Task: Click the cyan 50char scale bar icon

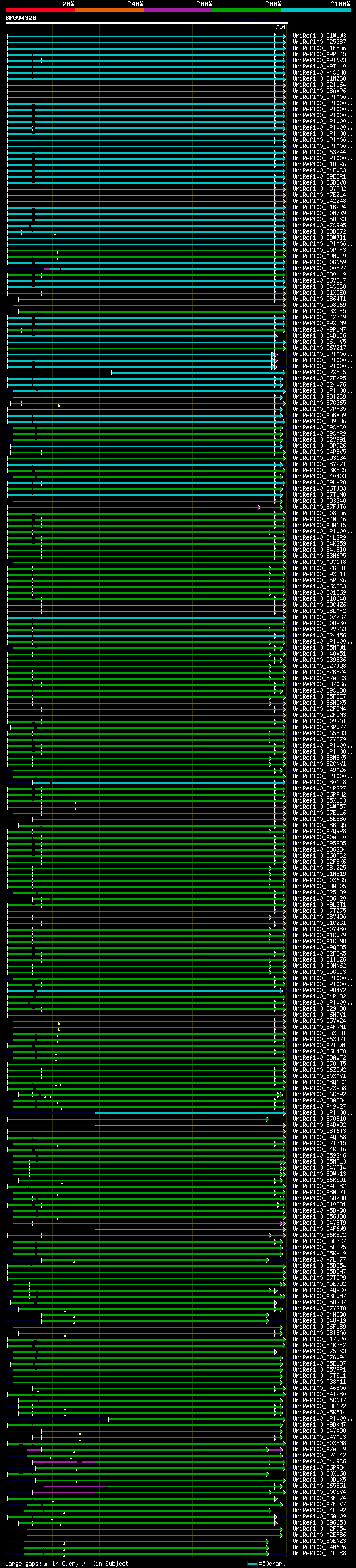Action: pos(252,1563)
